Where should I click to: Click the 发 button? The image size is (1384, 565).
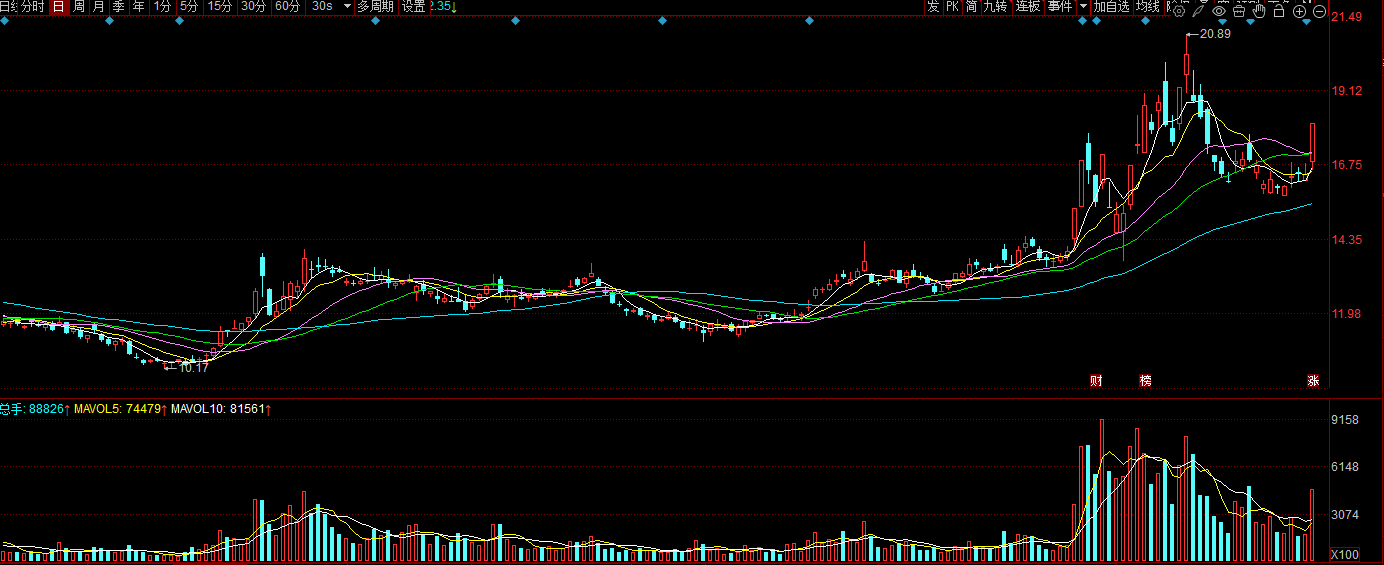coord(933,6)
